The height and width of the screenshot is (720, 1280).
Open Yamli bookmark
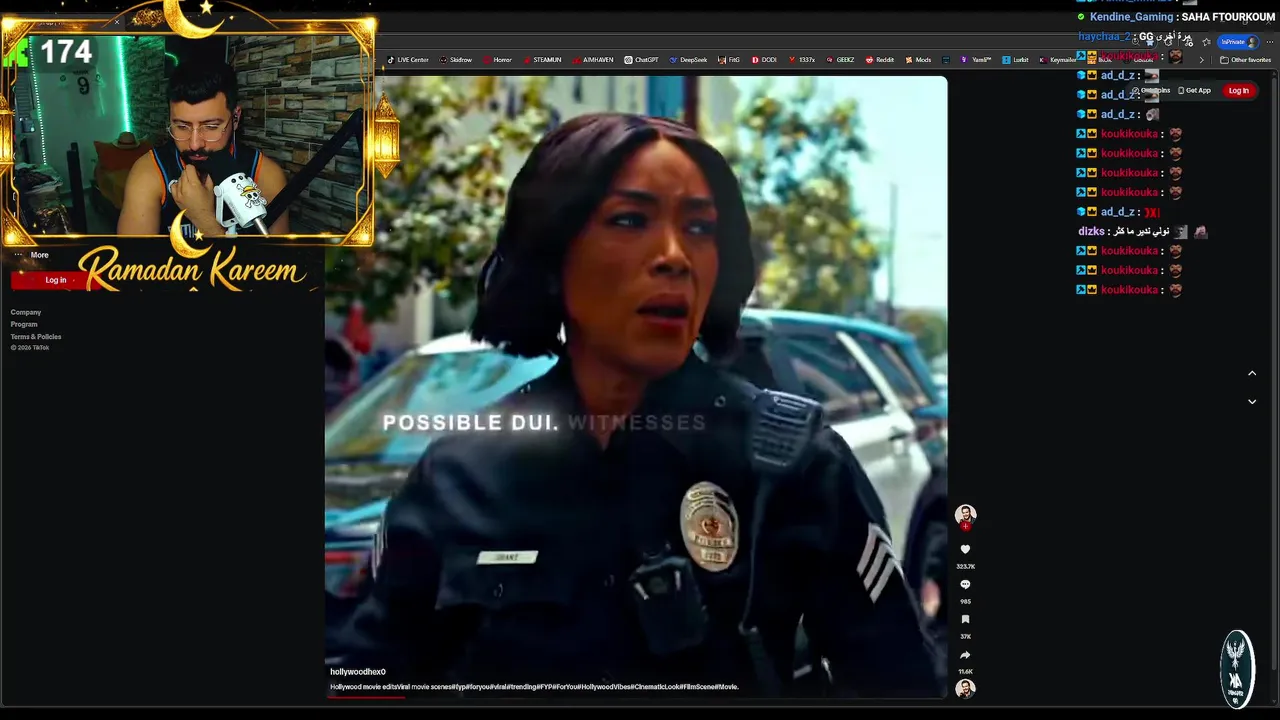click(976, 60)
